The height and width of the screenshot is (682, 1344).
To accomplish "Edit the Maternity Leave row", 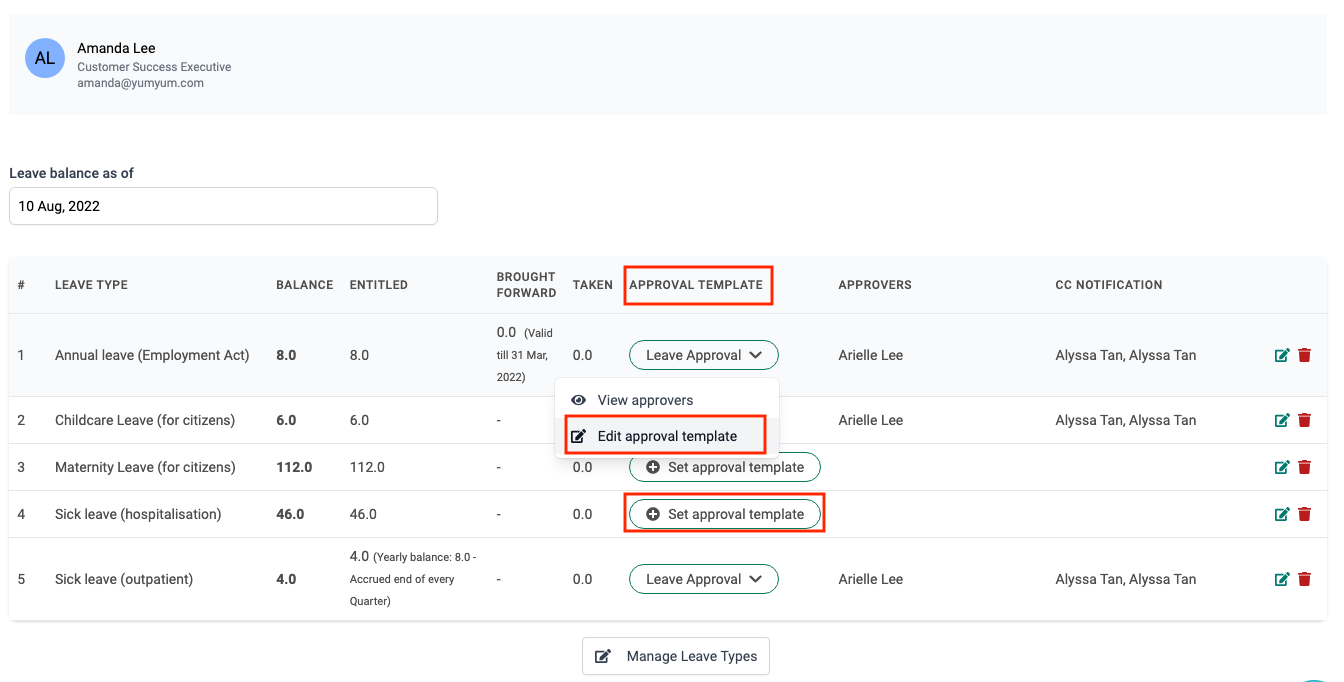I will tap(1282, 467).
